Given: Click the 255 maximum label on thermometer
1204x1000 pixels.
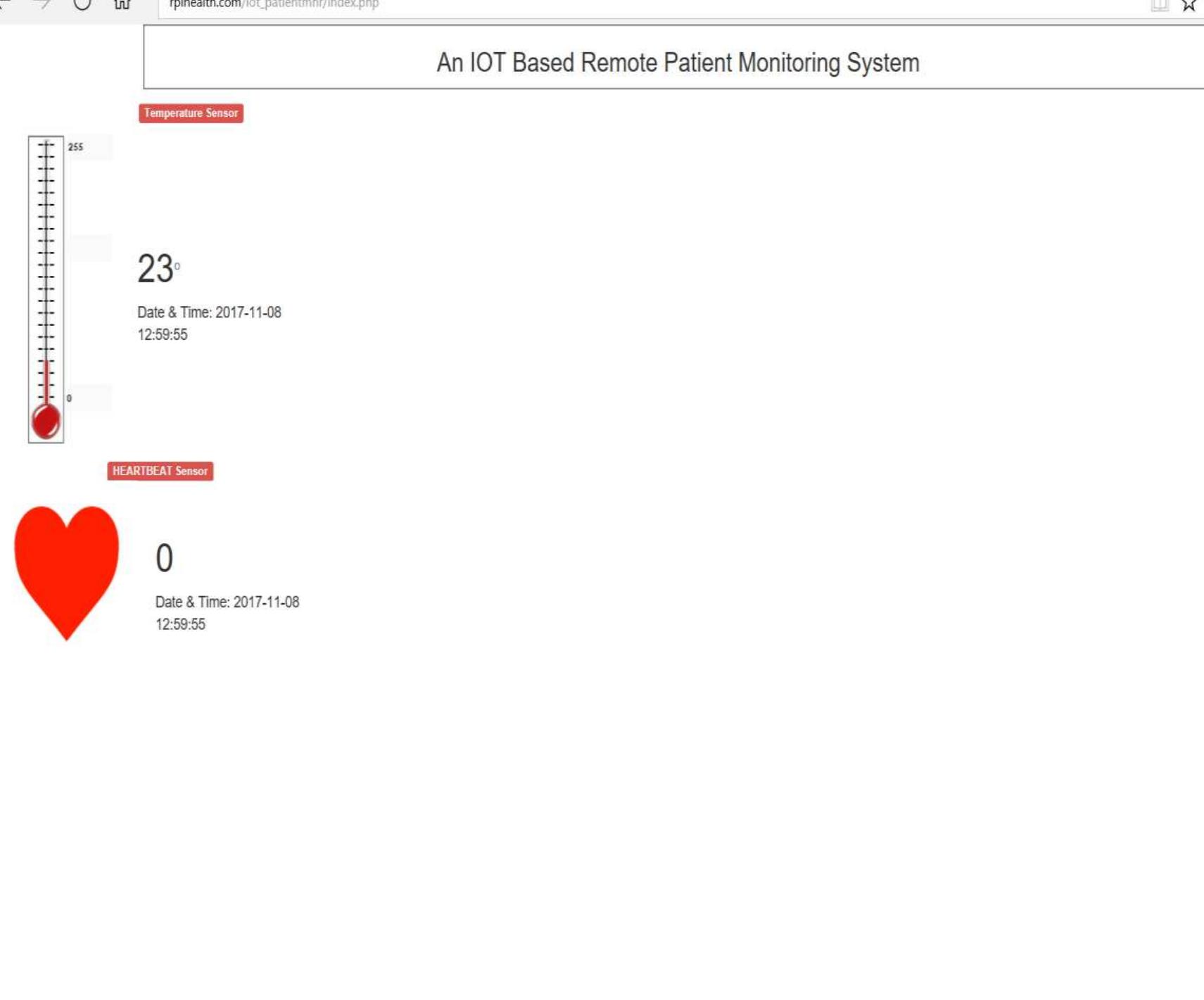Looking at the screenshot, I should (x=75, y=147).
